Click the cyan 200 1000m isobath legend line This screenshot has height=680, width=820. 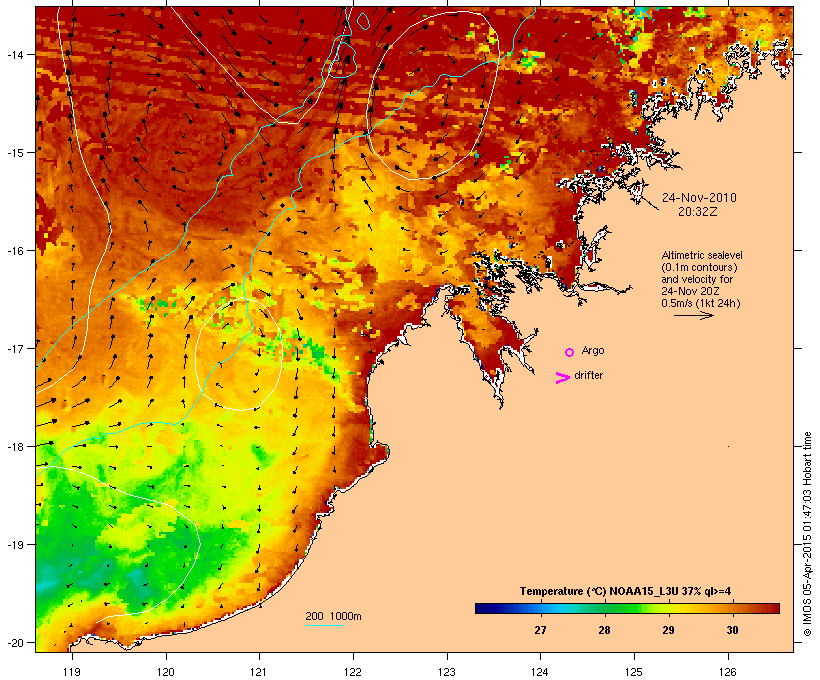point(324,625)
